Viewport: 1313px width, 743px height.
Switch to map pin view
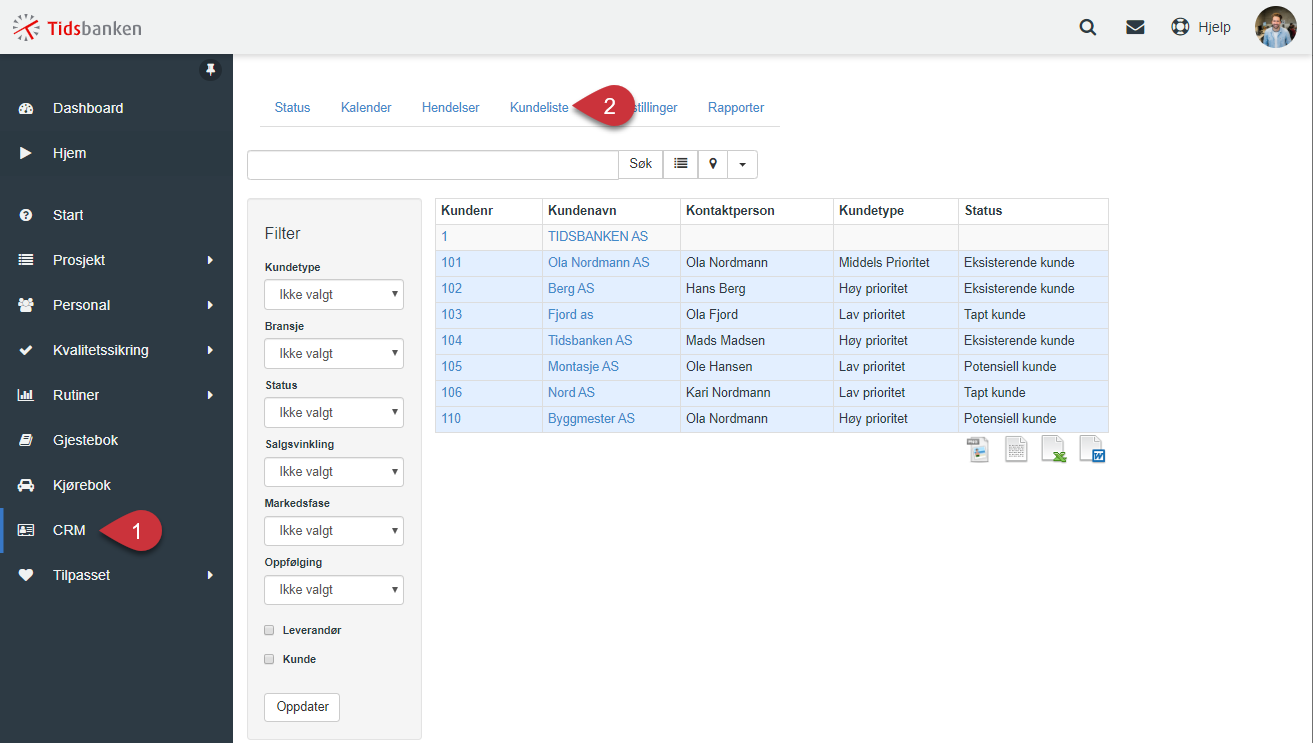click(x=713, y=164)
